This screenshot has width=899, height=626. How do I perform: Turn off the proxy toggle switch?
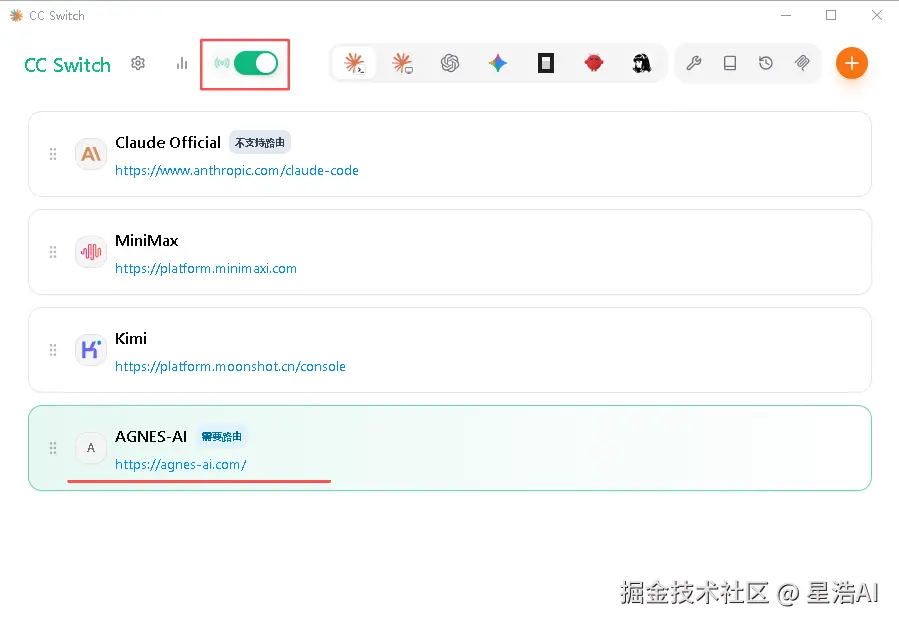click(x=256, y=63)
